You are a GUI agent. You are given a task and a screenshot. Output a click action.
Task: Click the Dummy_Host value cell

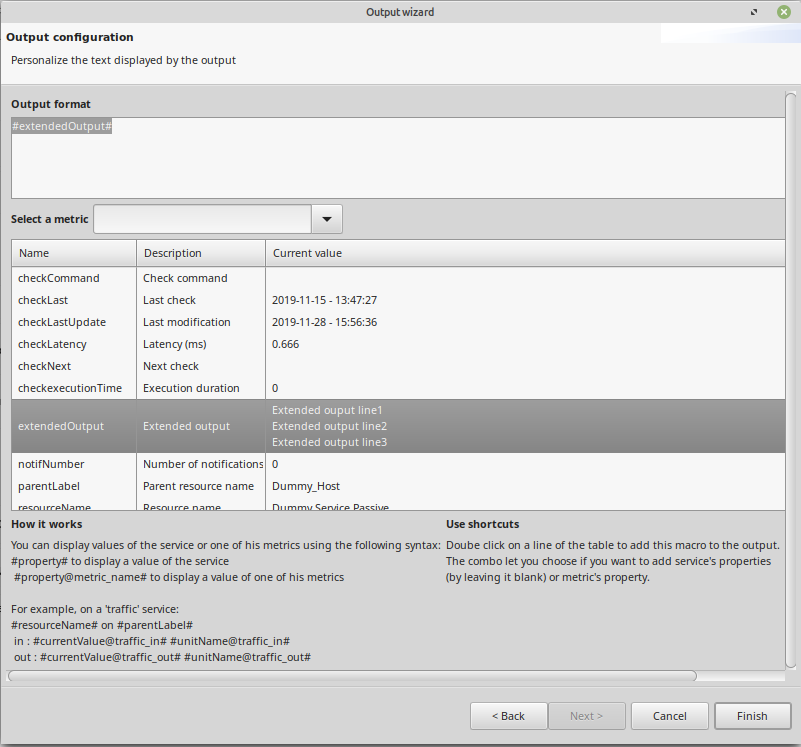coord(306,486)
